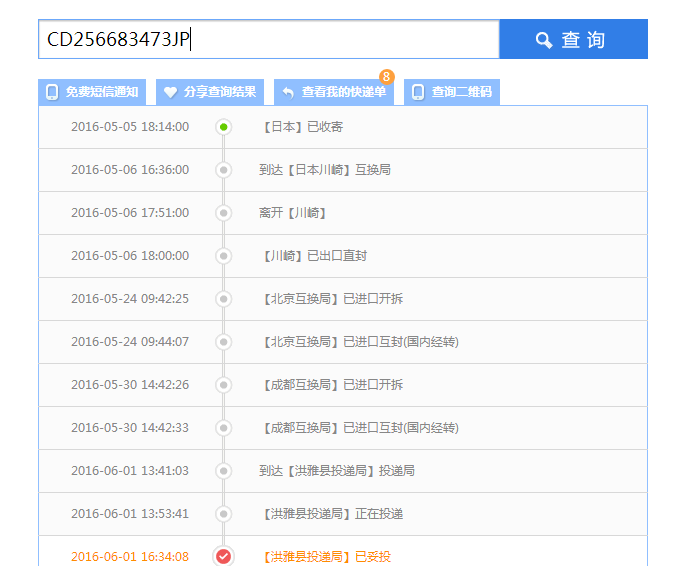Click the magnifier icon in 查询 button
Screen dimensions: 687x566
point(544,40)
